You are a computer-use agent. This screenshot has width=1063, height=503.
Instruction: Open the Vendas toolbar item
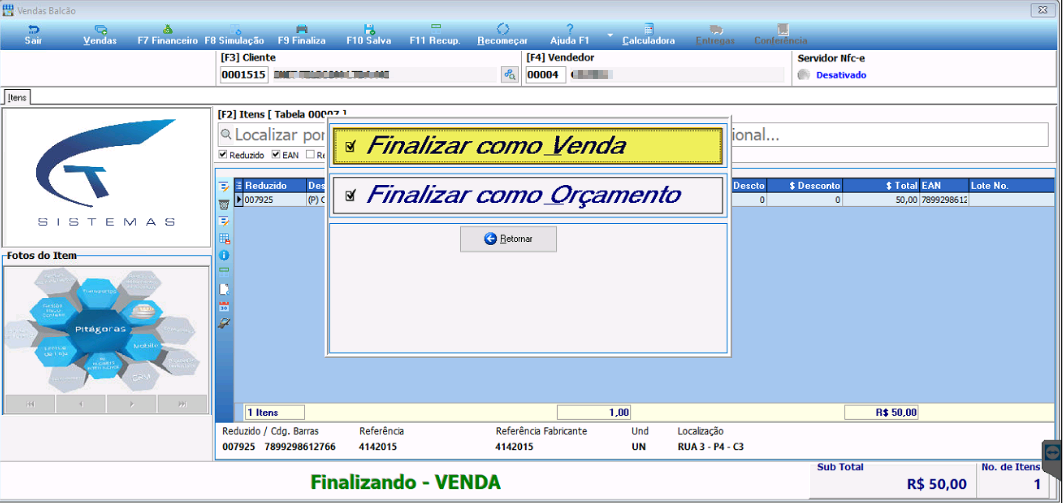[100, 35]
